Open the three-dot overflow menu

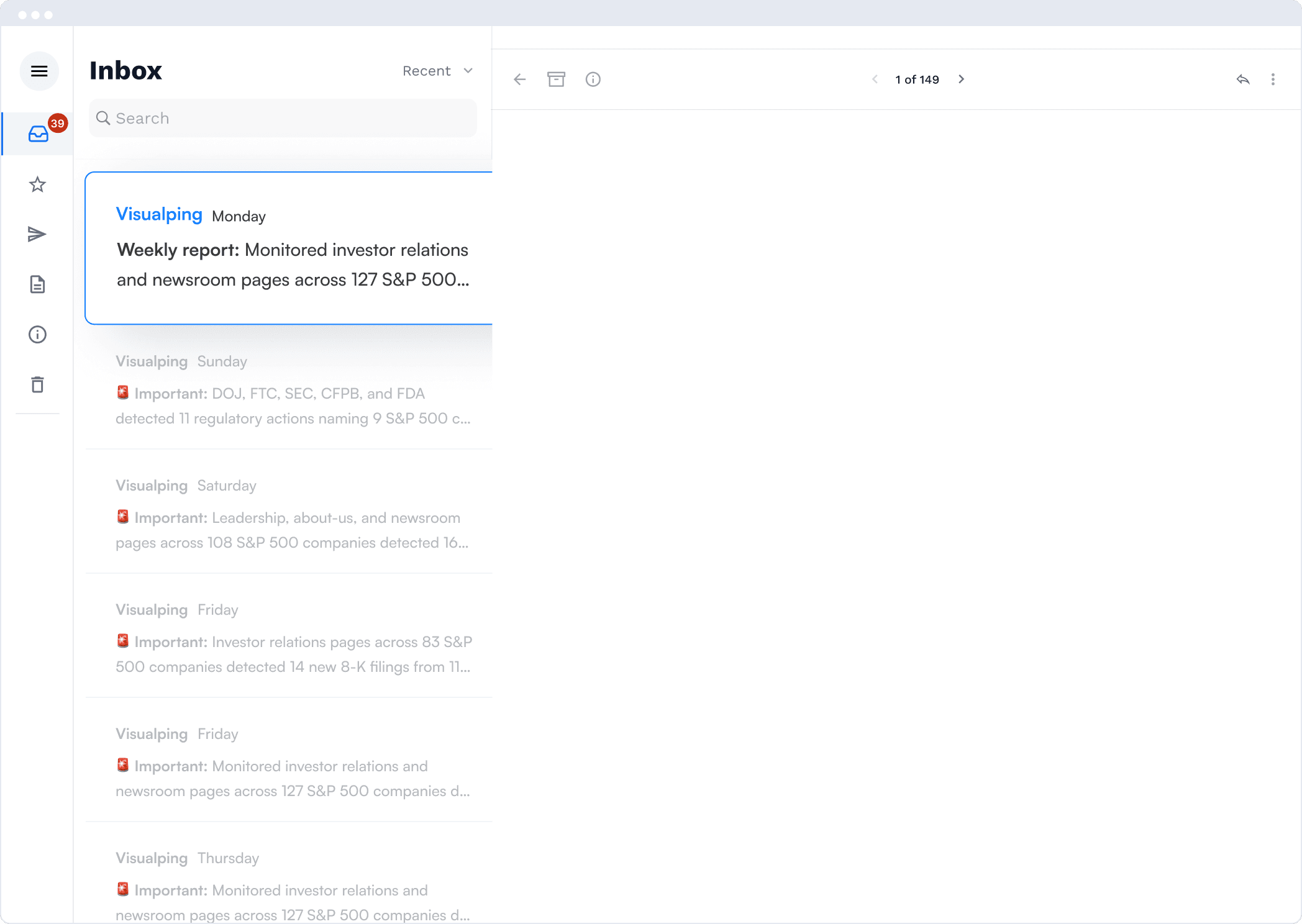1272,79
